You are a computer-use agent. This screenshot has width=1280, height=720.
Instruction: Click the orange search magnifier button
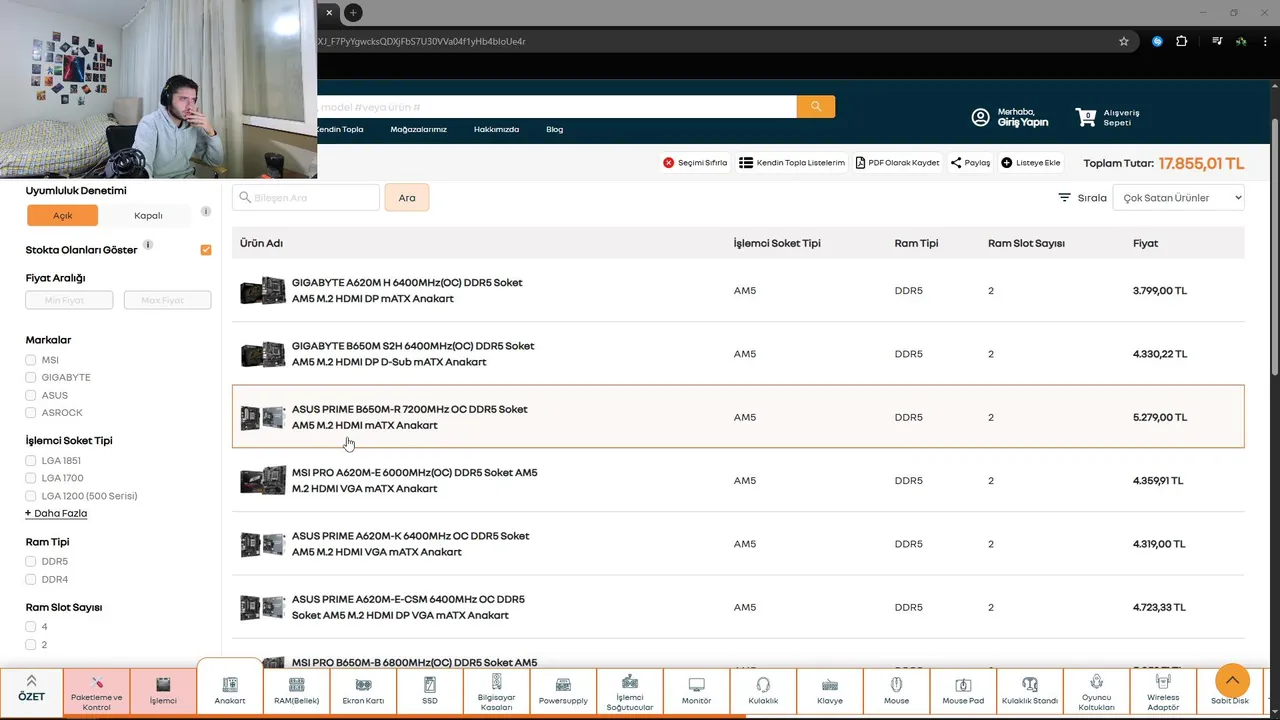(816, 106)
